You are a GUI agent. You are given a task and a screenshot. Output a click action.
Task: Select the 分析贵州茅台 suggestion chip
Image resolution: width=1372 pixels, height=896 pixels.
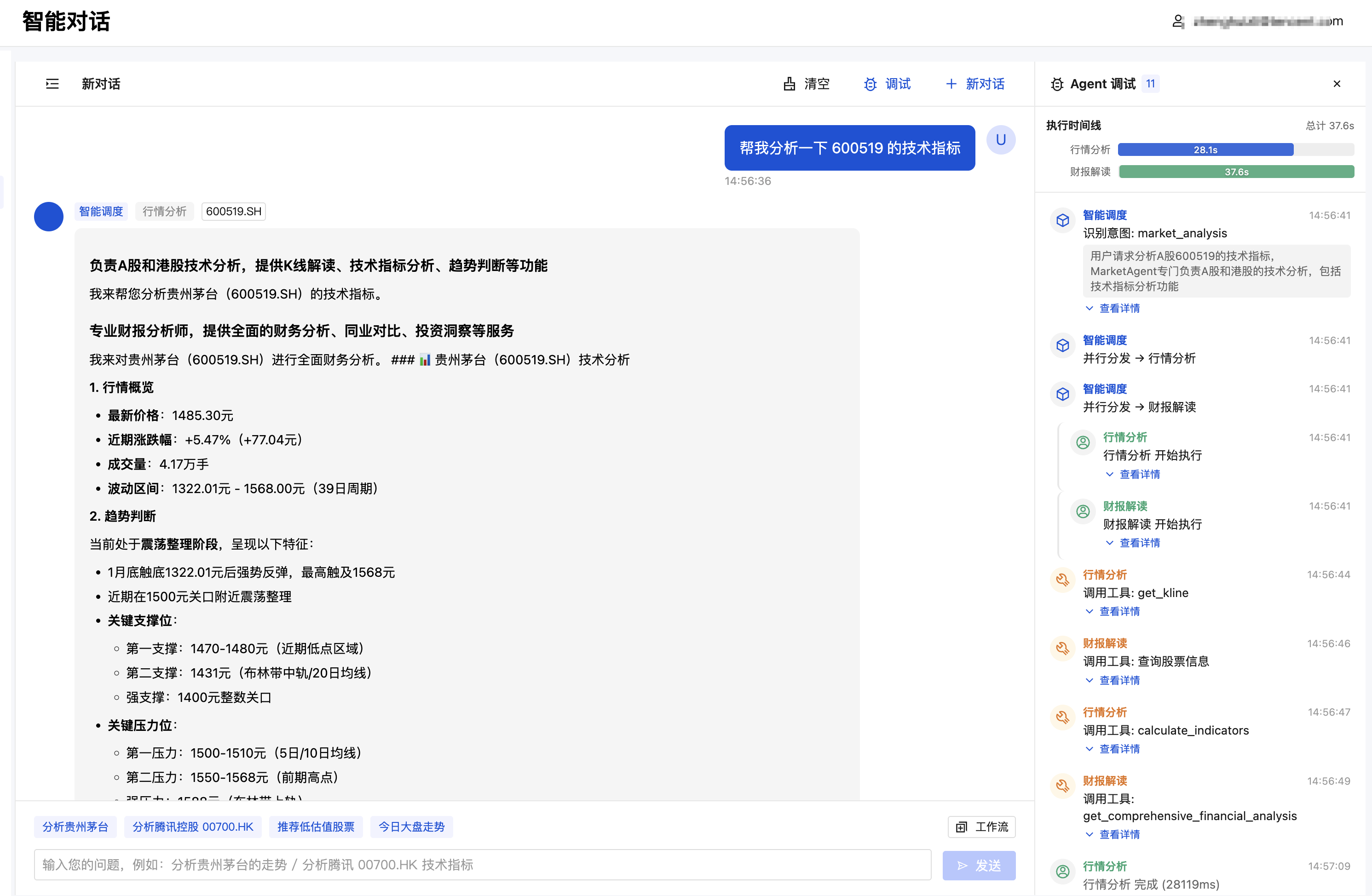click(x=75, y=827)
